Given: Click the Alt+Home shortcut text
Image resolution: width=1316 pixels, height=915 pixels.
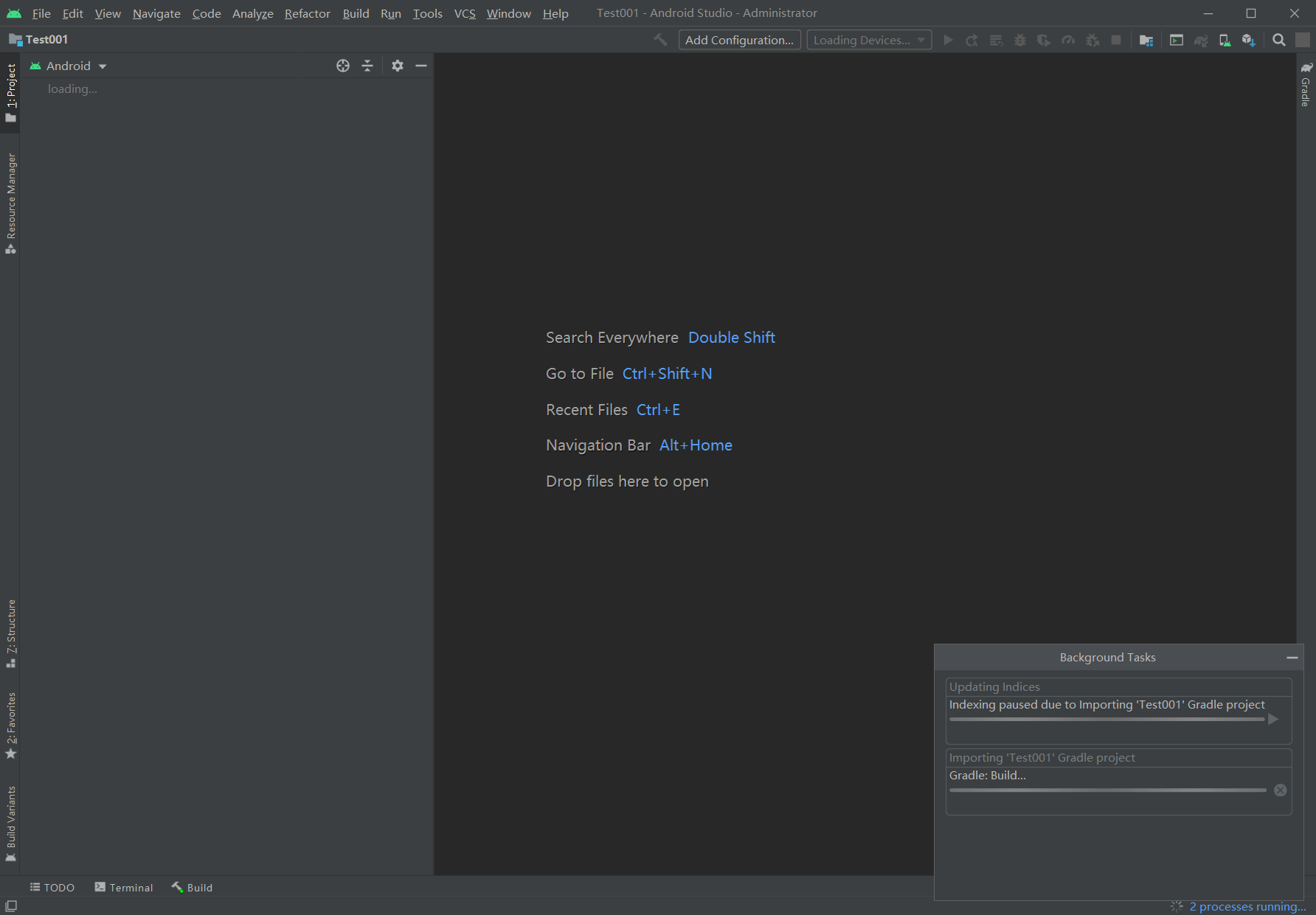Looking at the screenshot, I should click(696, 445).
